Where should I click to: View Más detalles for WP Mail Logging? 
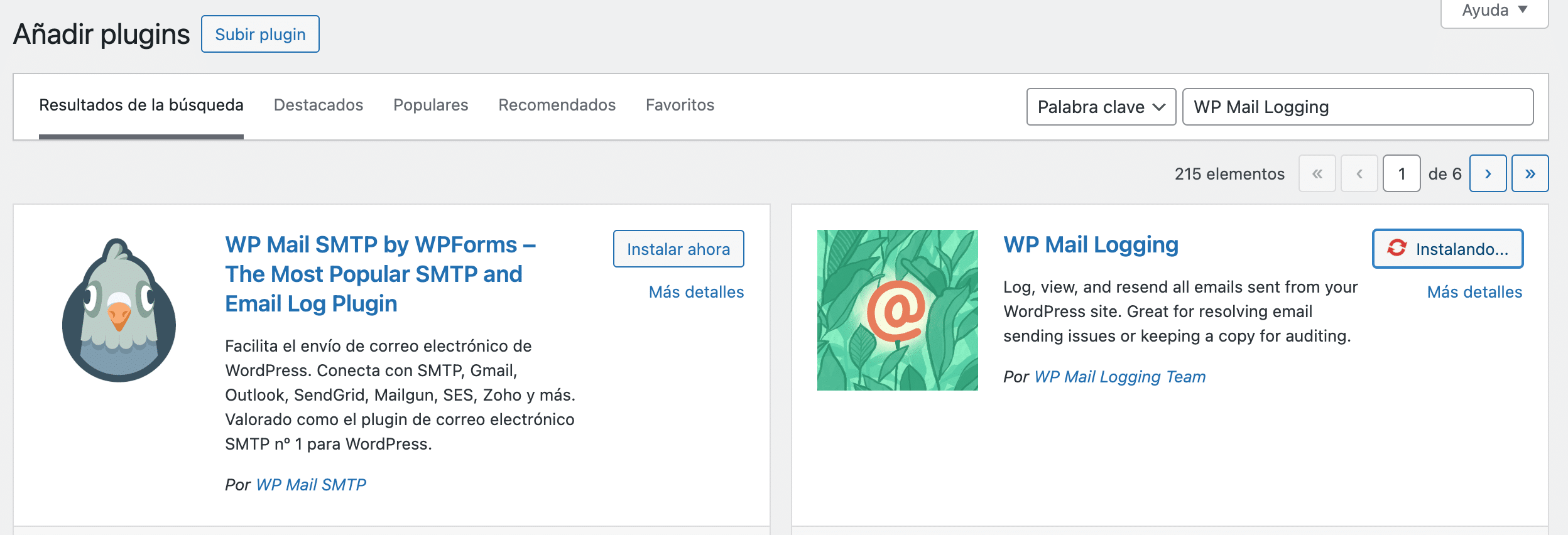[x=1474, y=292]
